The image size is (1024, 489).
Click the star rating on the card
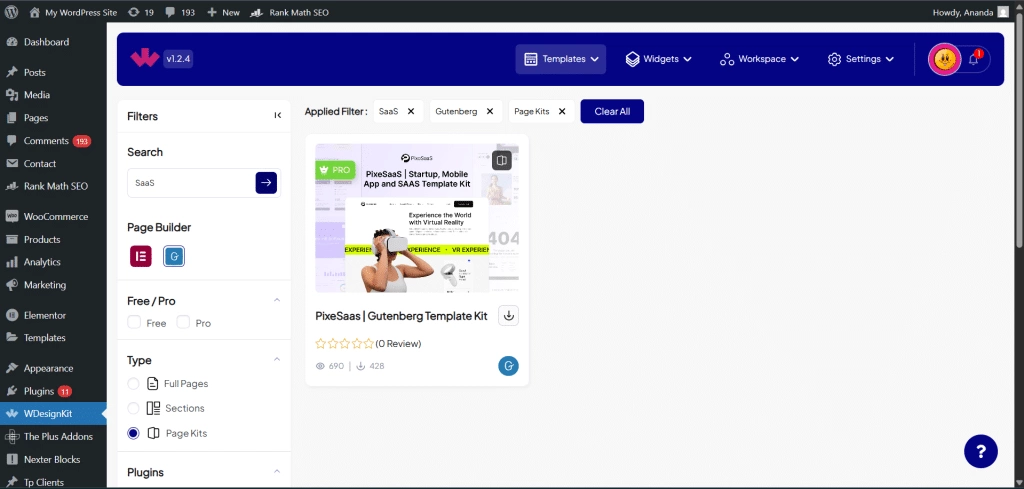click(x=345, y=343)
